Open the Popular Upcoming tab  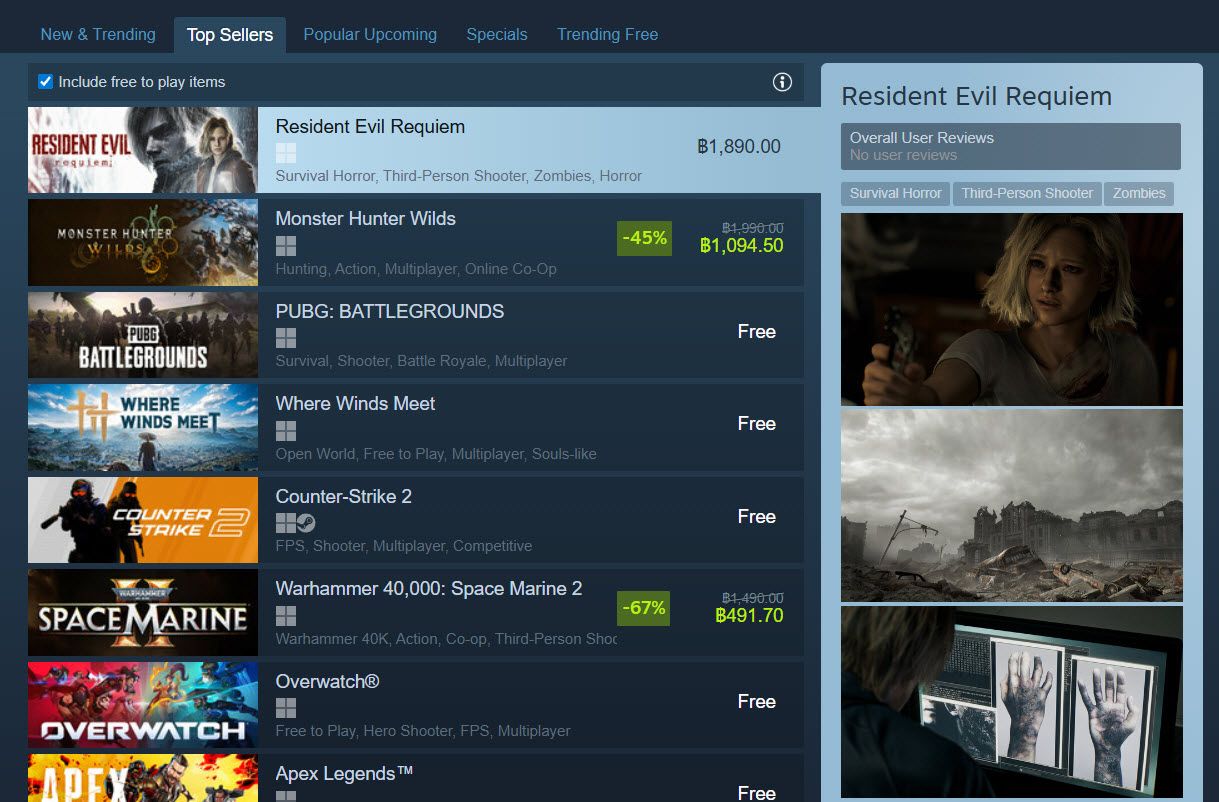click(370, 34)
